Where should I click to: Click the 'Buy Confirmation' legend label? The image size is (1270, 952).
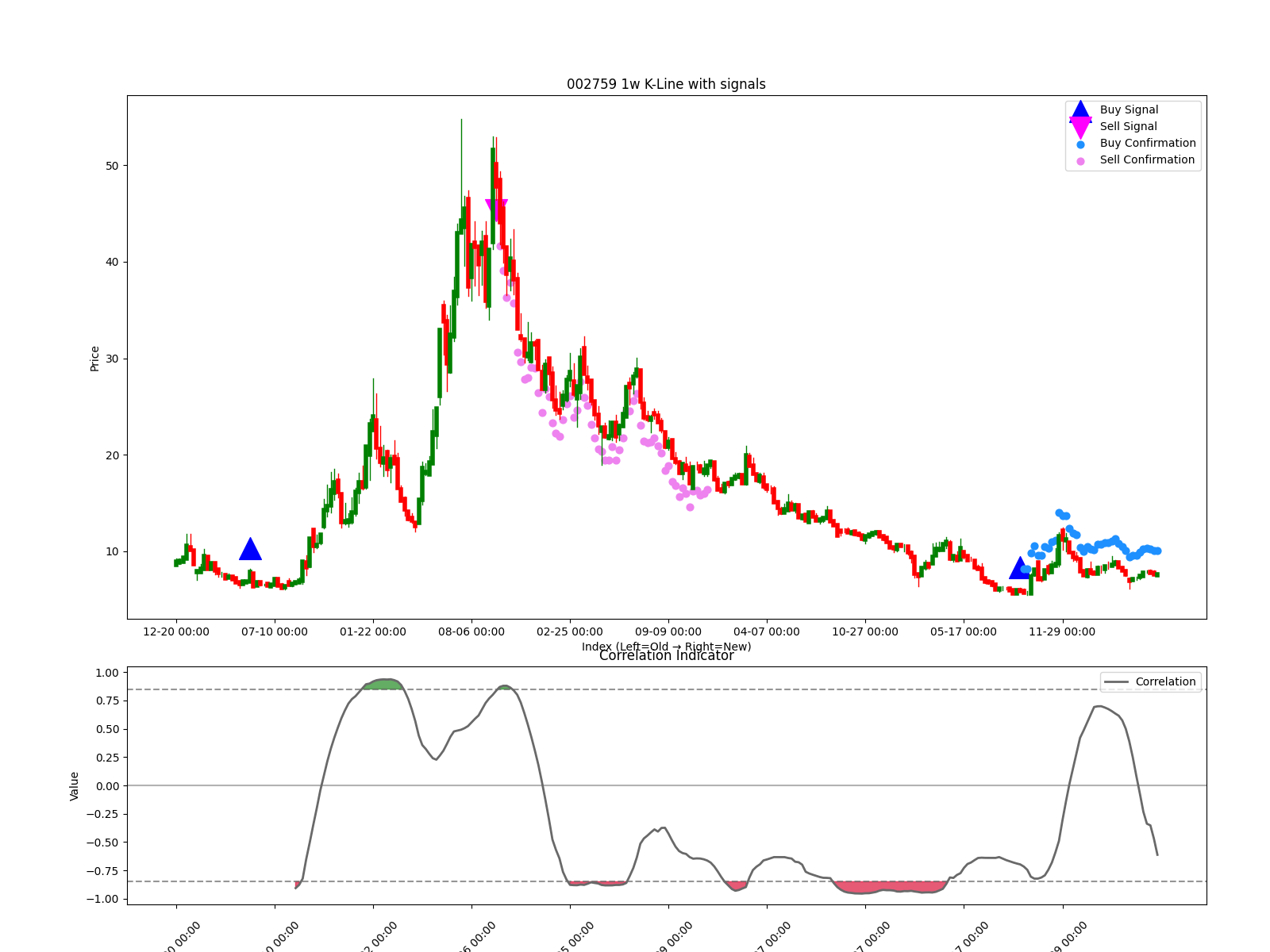(x=1148, y=143)
